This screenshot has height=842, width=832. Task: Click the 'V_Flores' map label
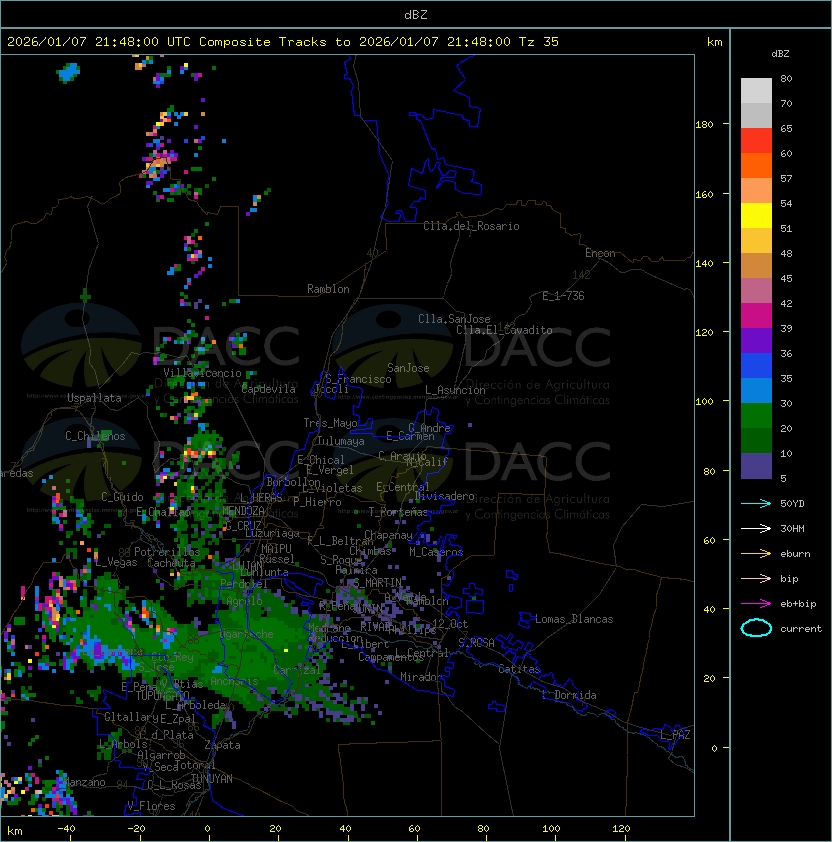(151, 806)
